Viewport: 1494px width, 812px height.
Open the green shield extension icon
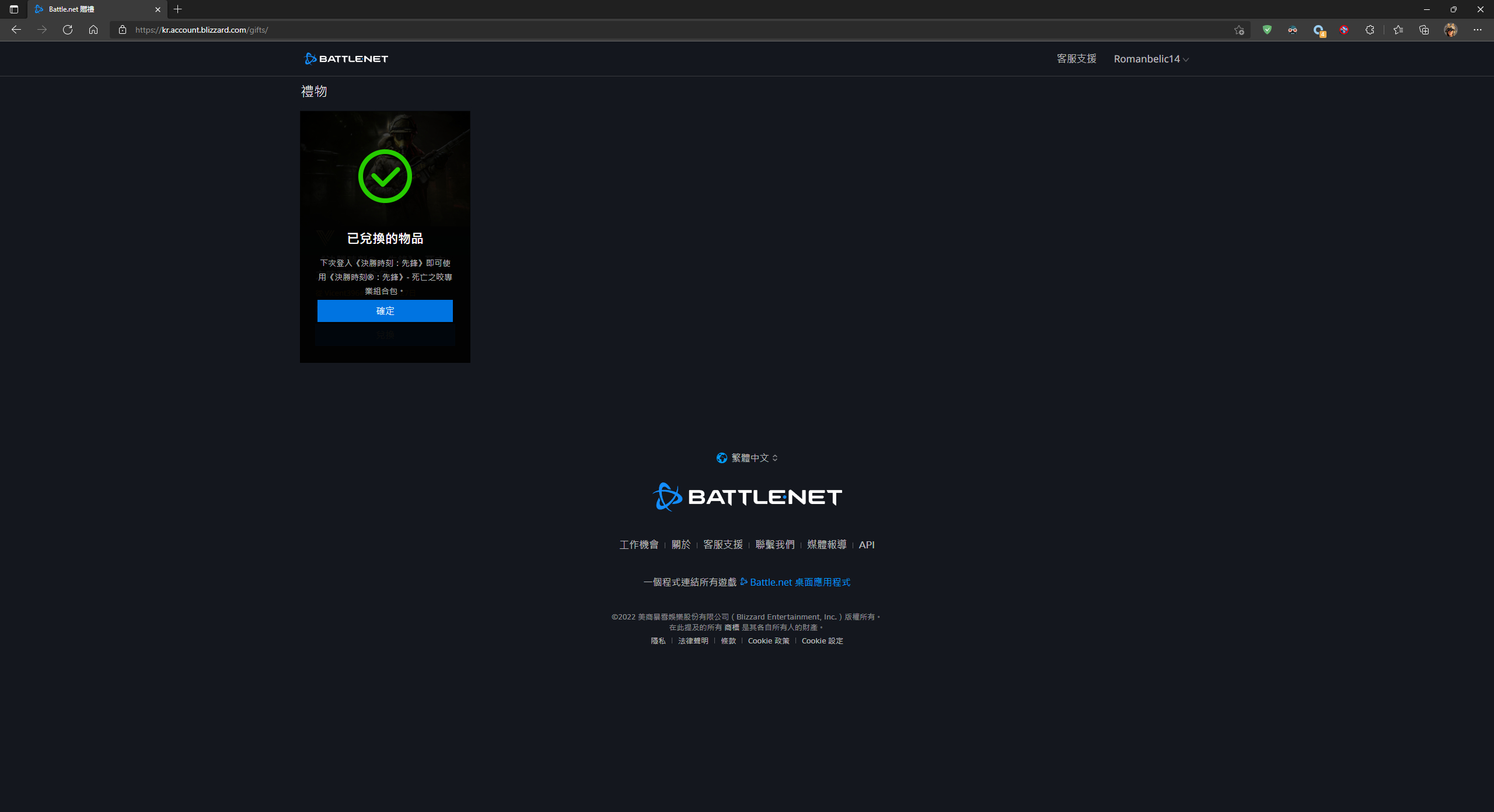click(1267, 30)
